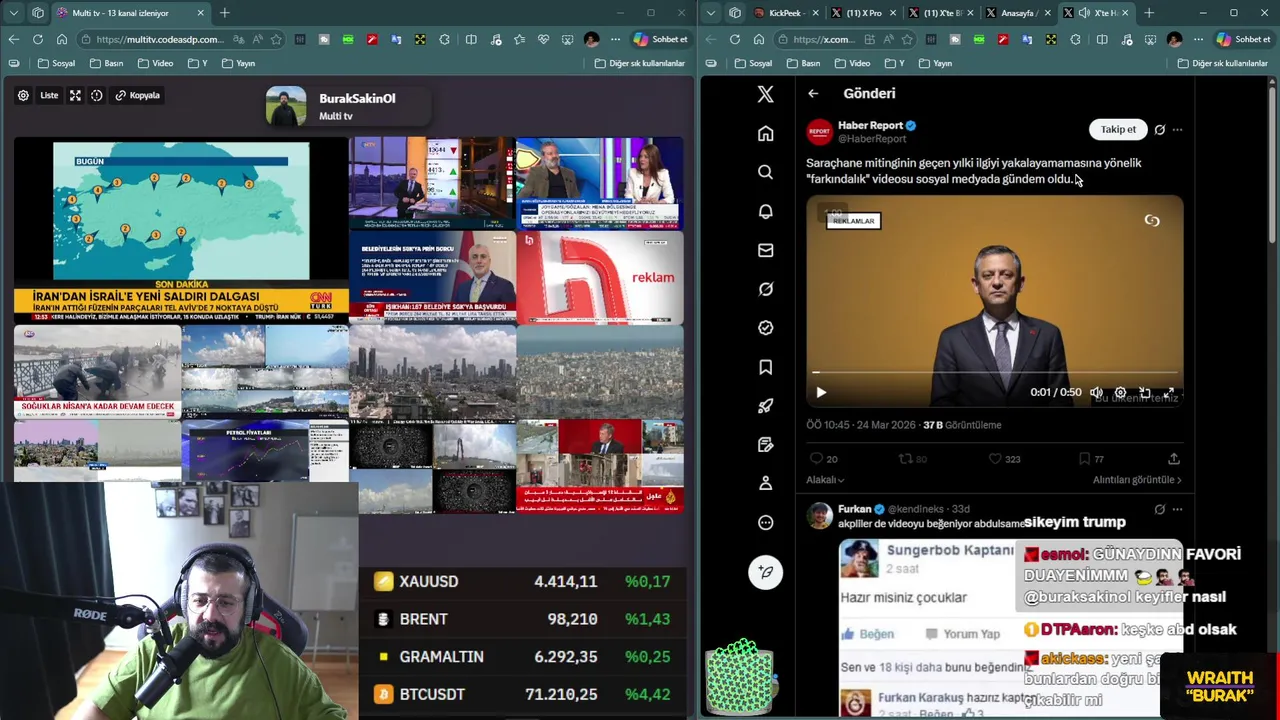Open tab search dropdown in X window
The width and height of the screenshot is (1280, 720).
coord(710,13)
